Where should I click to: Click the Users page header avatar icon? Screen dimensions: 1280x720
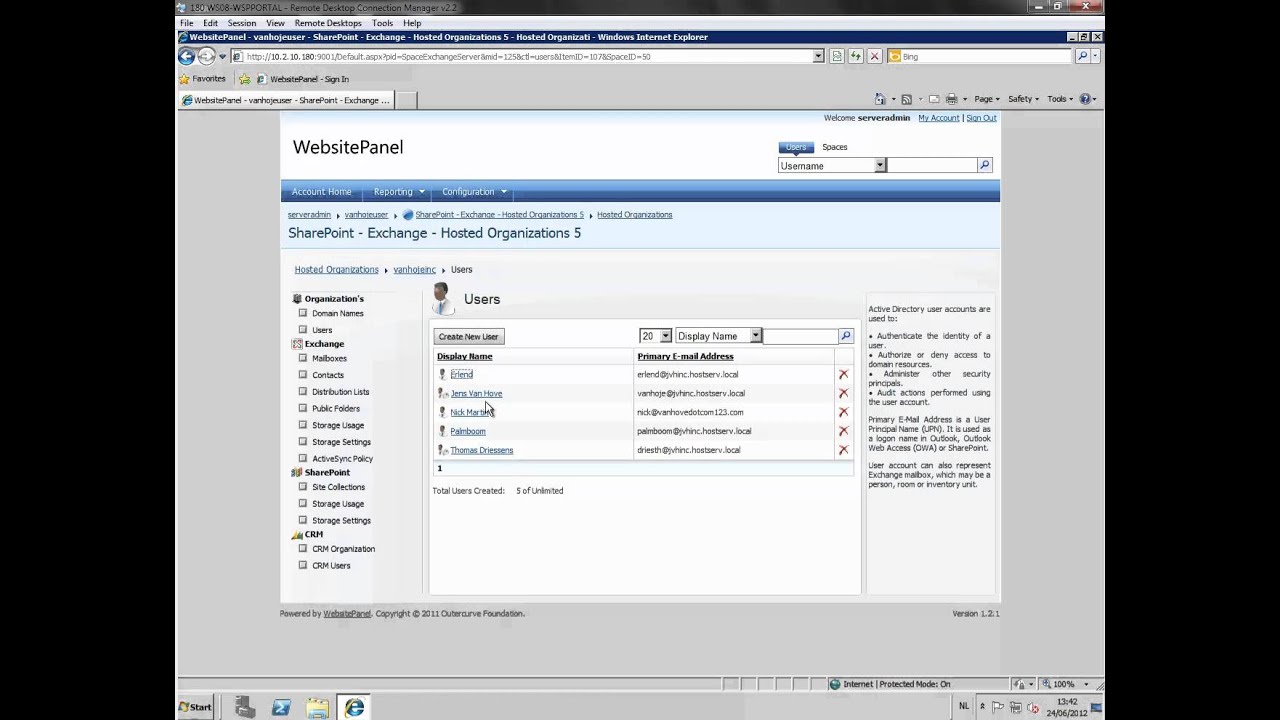click(x=441, y=298)
